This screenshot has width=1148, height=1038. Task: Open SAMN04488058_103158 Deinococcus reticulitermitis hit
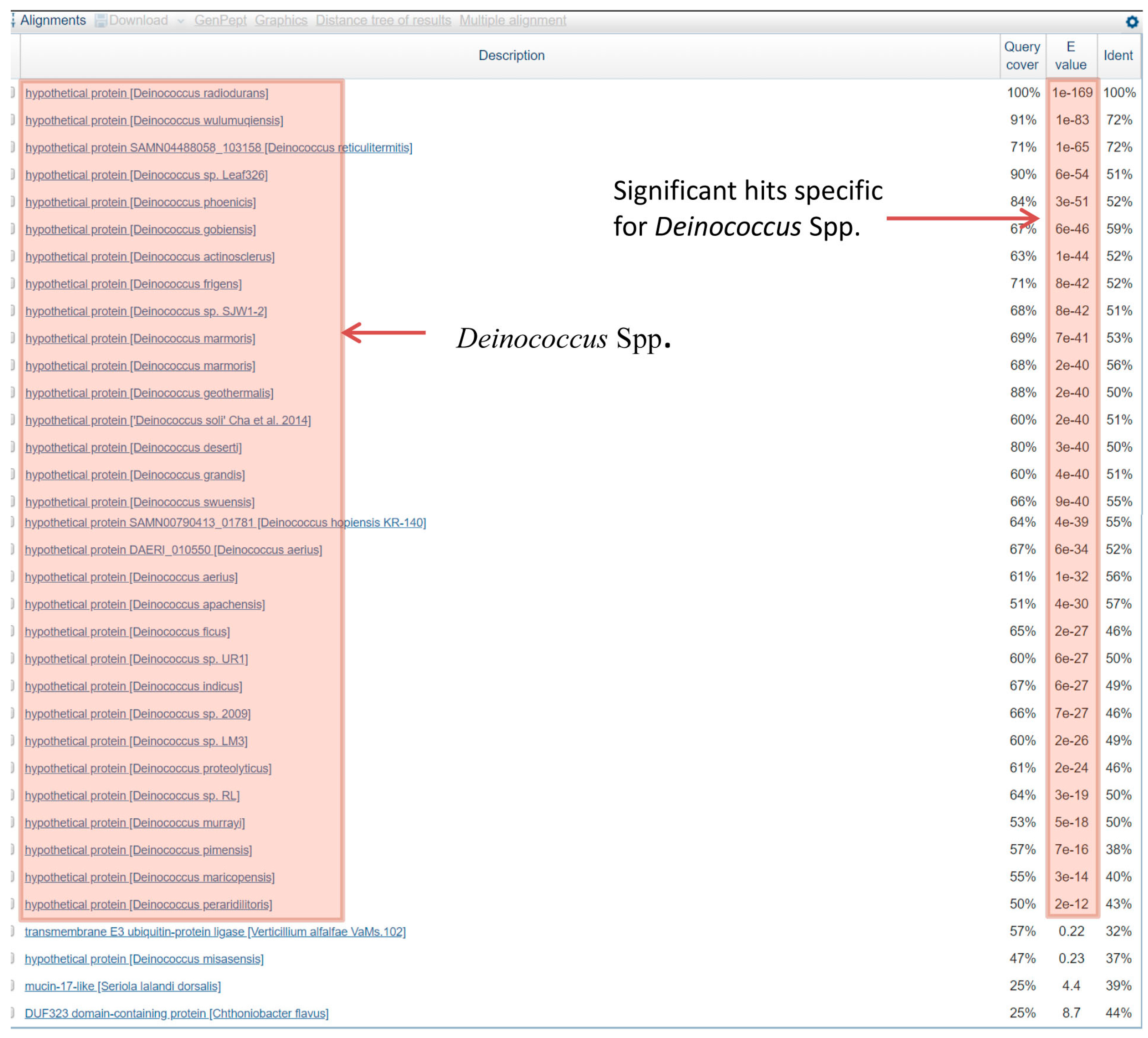(x=219, y=148)
